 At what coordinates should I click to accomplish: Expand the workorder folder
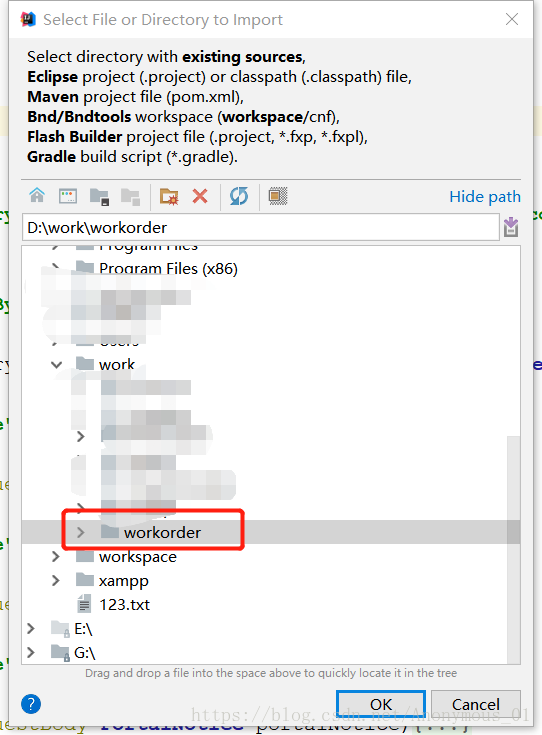[81, 532]
